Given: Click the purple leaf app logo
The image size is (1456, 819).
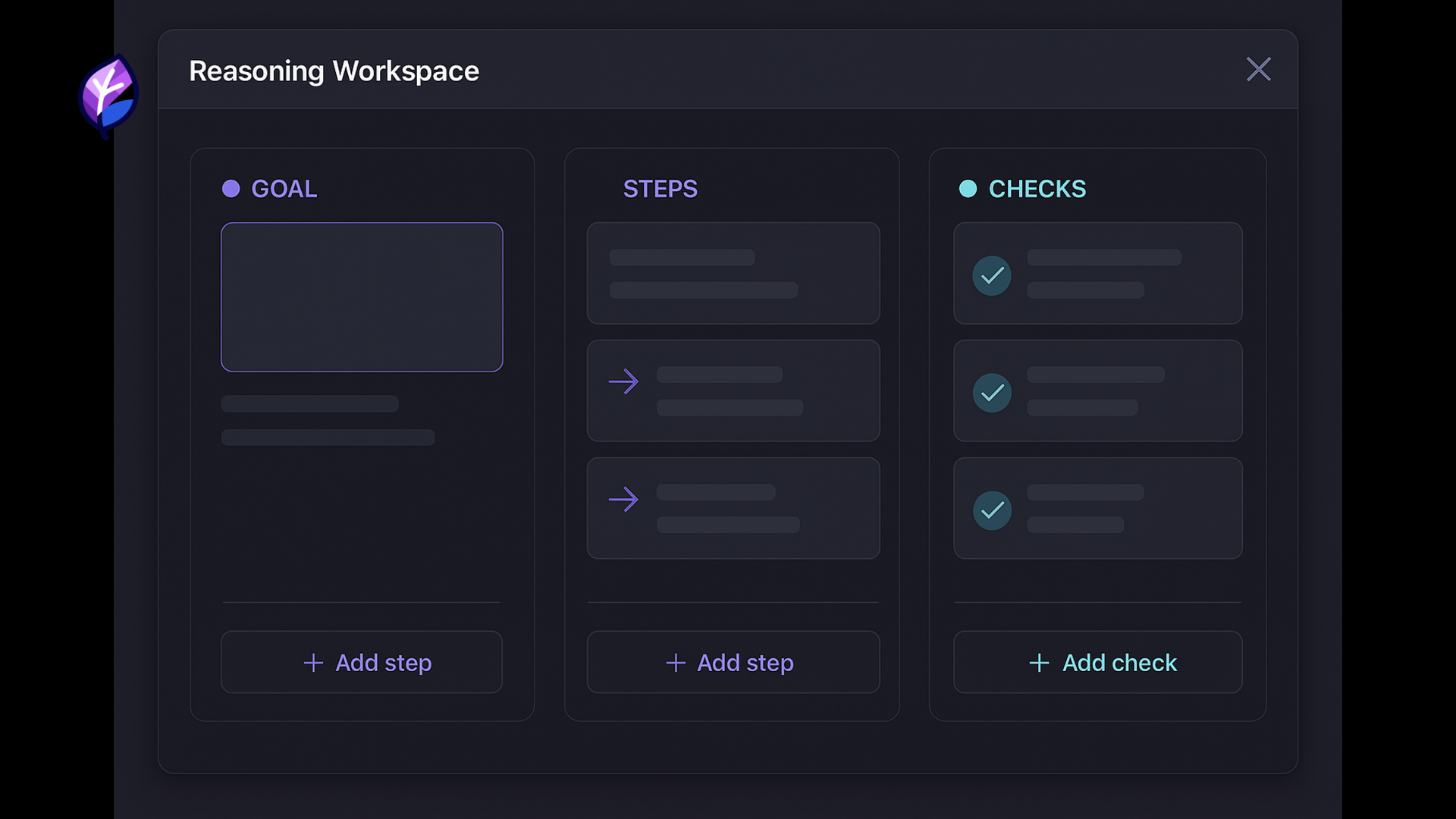Looking at the screenshot, I should pos(108,96).
